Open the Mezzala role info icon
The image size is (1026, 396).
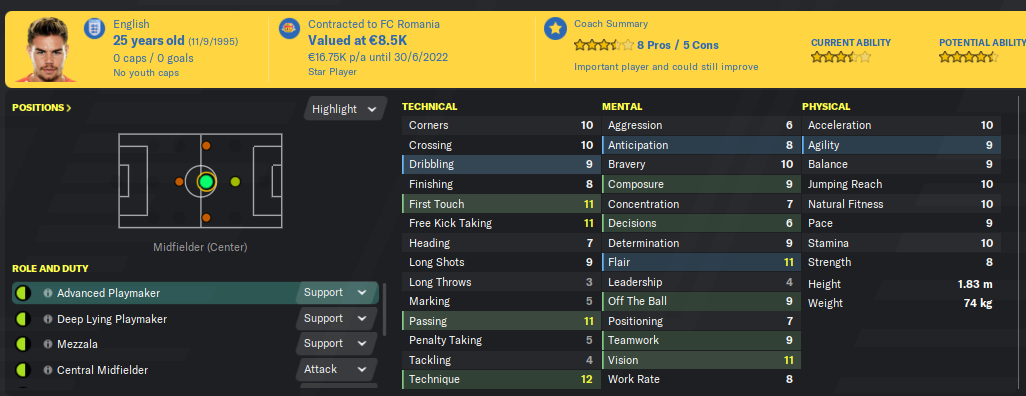48,344
